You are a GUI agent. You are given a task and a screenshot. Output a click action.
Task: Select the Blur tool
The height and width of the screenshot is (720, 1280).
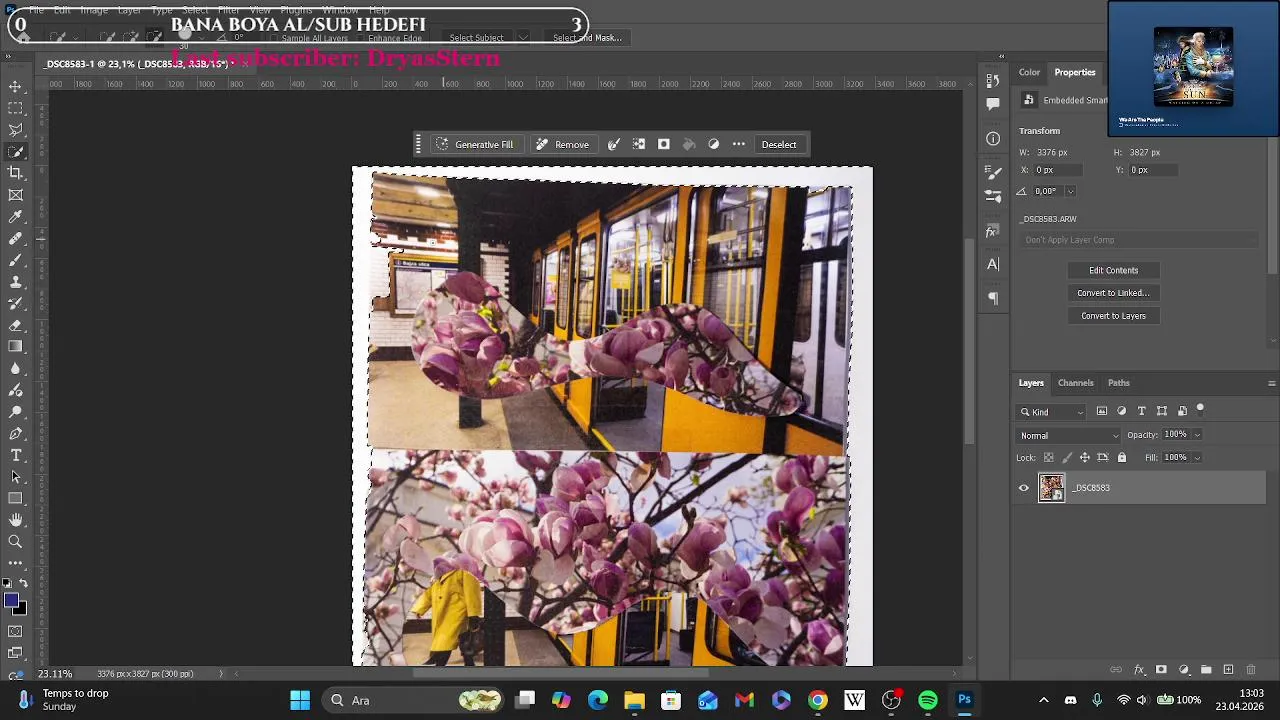pos(16,368)
